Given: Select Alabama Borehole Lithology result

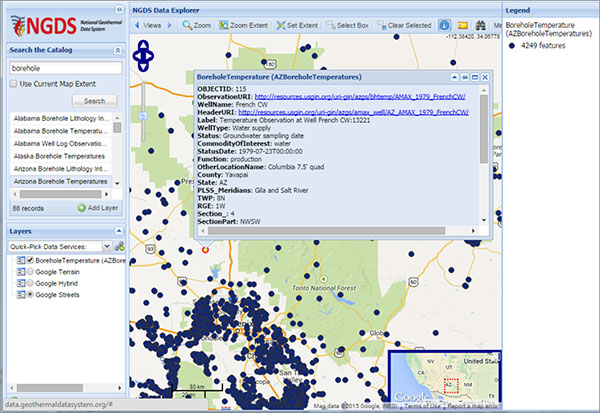Looking at the screenshot, I should click(x=61, y=118).
